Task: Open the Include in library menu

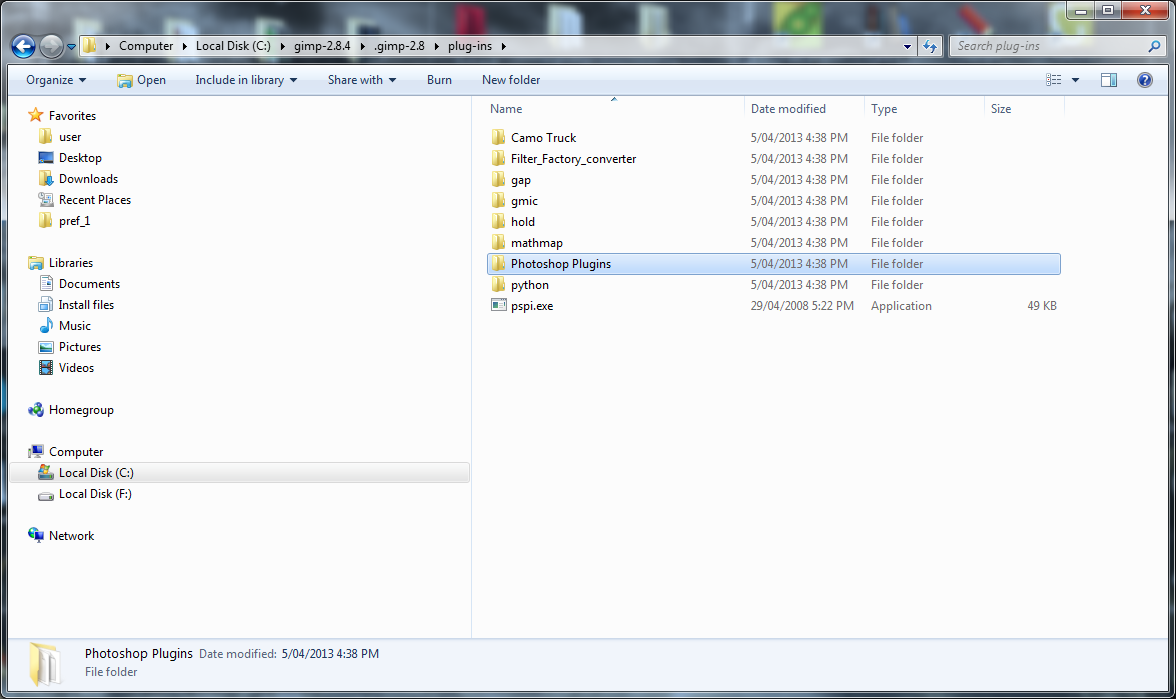Action: (x=246, y=80)
